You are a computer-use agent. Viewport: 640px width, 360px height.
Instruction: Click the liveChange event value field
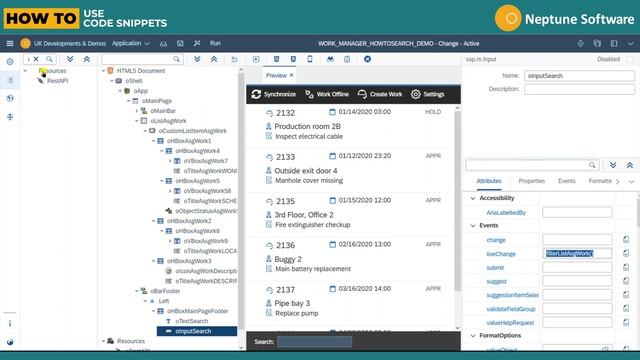pos(577,253)
